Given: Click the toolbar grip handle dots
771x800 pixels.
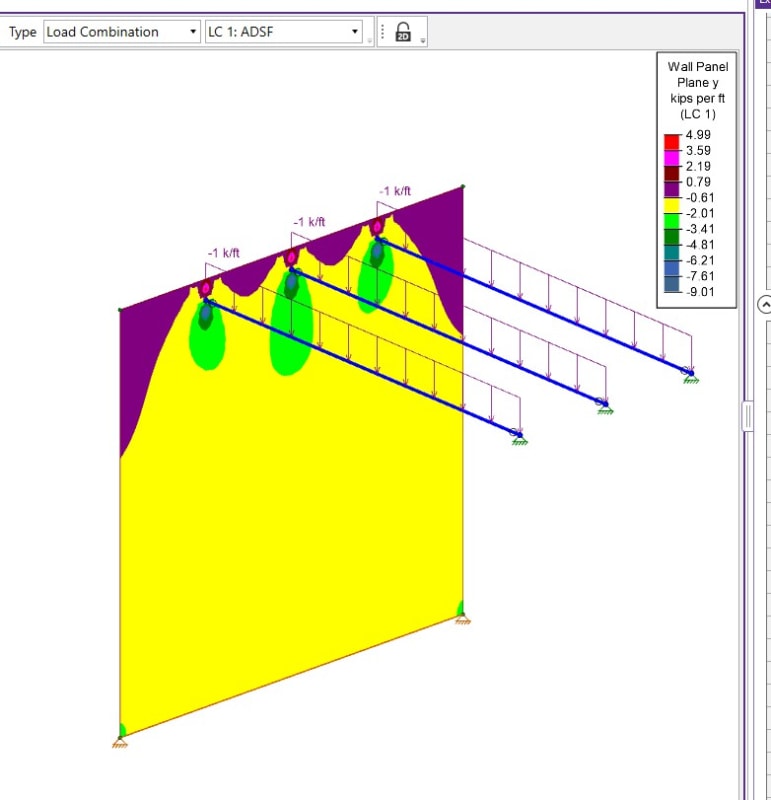Looking at the screenshot, I should pos(383,32).
